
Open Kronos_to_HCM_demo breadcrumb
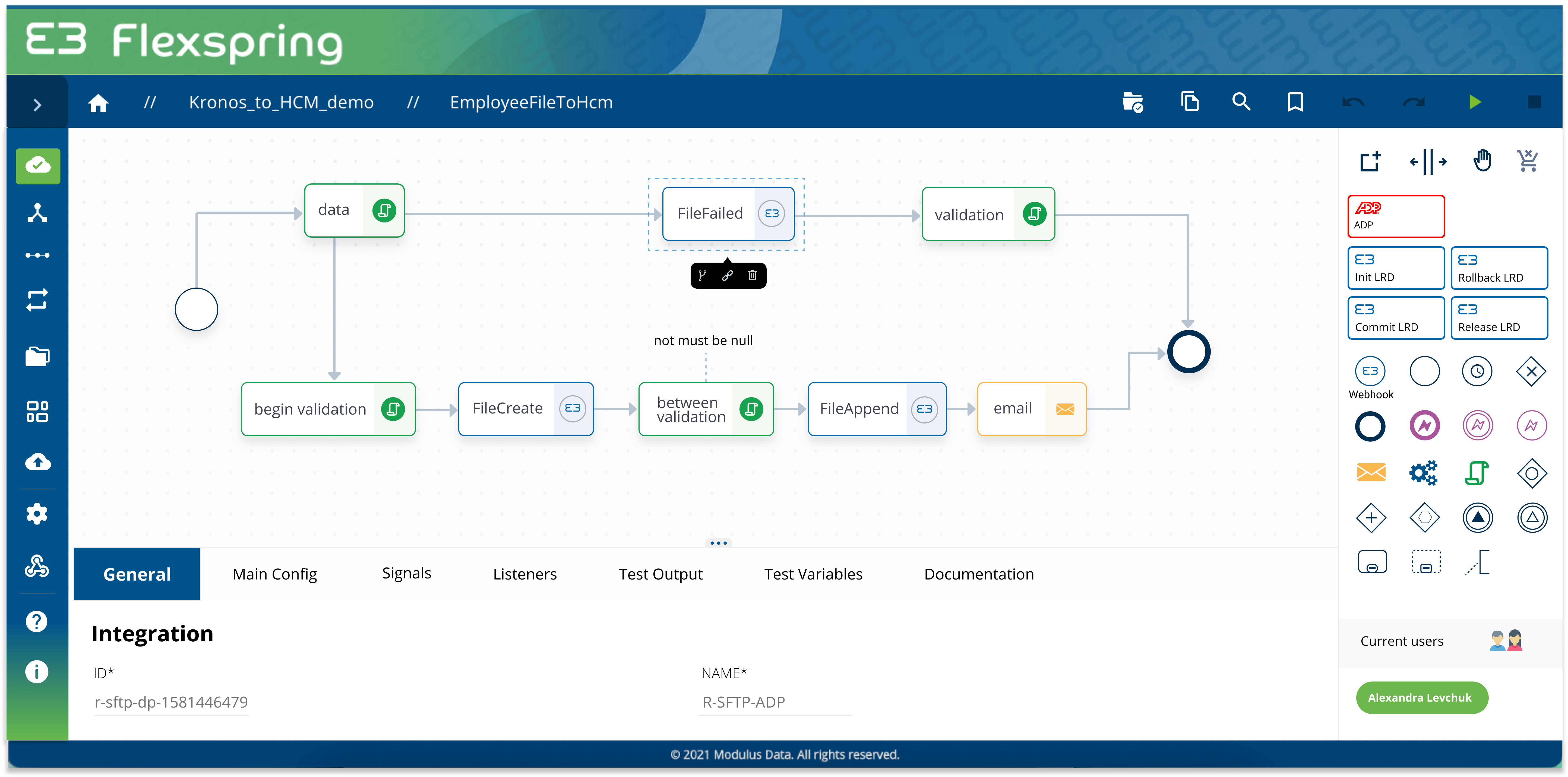[x=281, y=102]
